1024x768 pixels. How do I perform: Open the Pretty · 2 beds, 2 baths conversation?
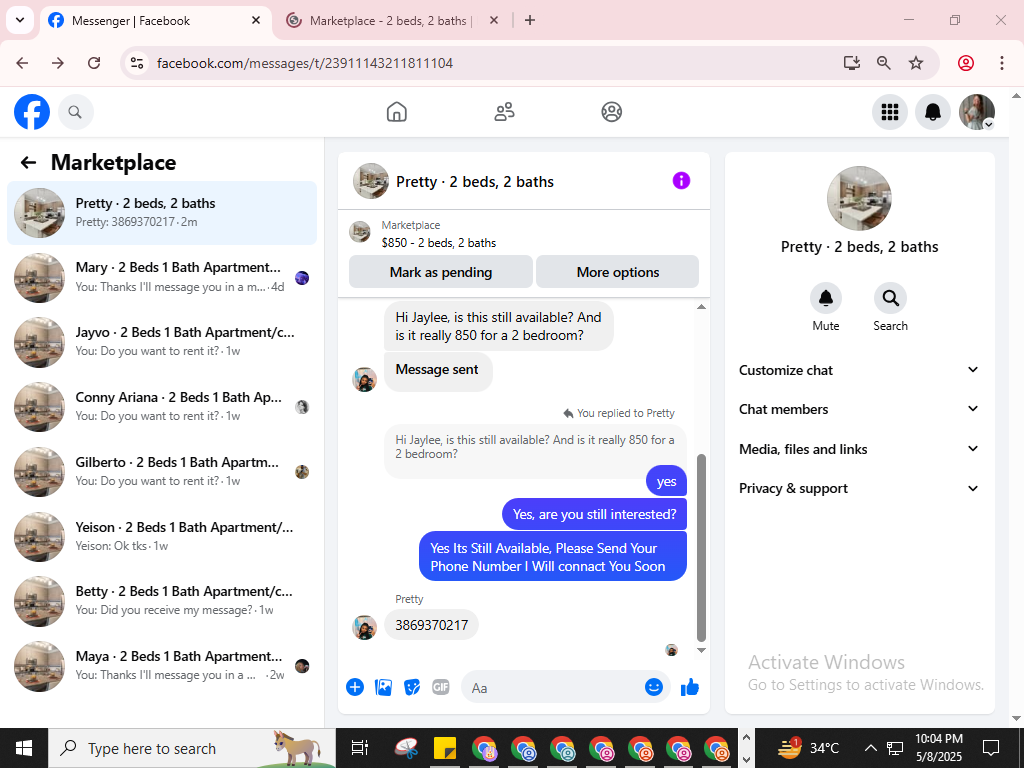[x=162, y=213]
